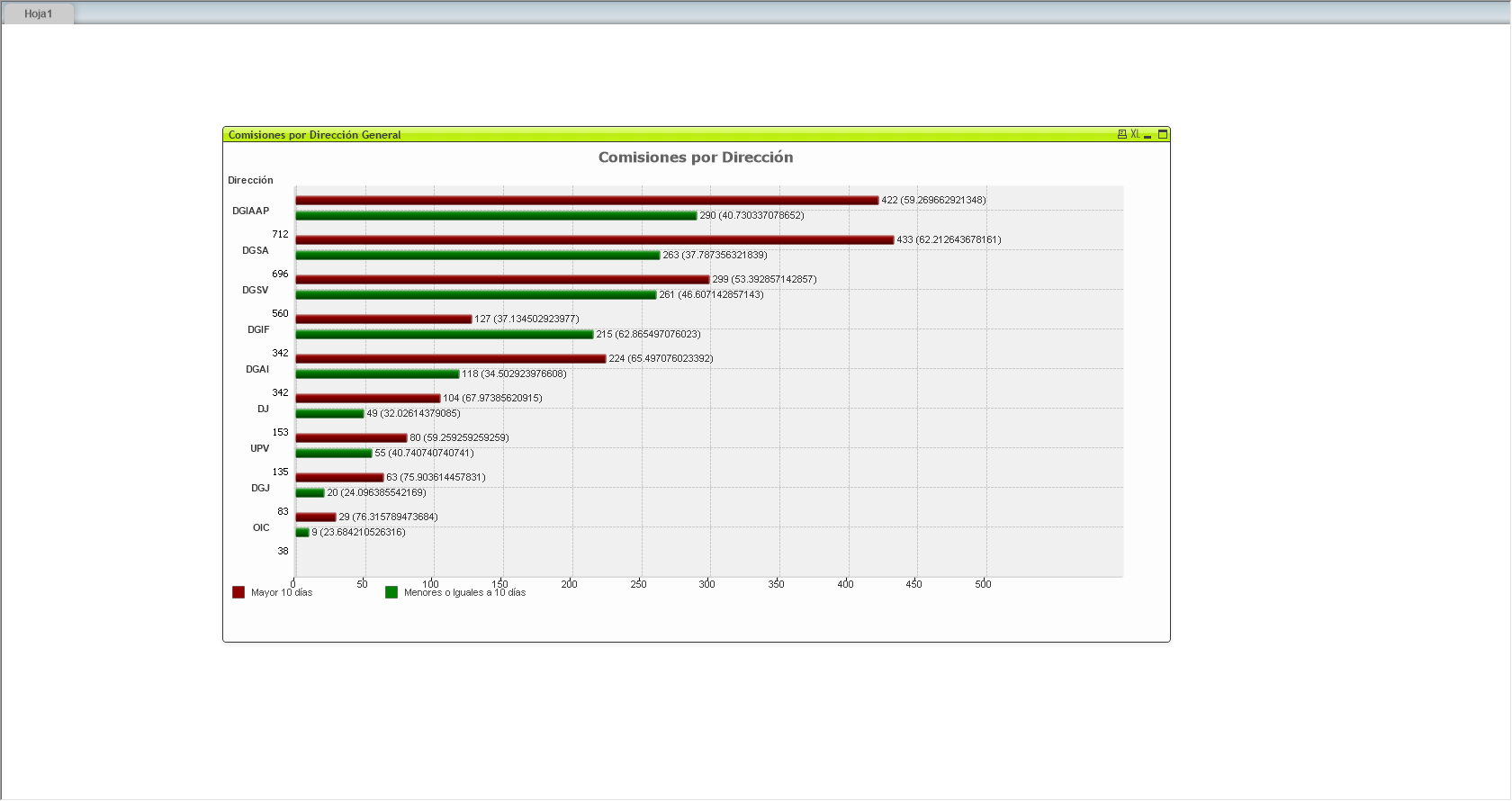The width and height of the screenshot is (1512, 801).
Task: Click the chart title 'Comisiones por Dirección'
Action: pyautogui.click(x=696, y=157)
